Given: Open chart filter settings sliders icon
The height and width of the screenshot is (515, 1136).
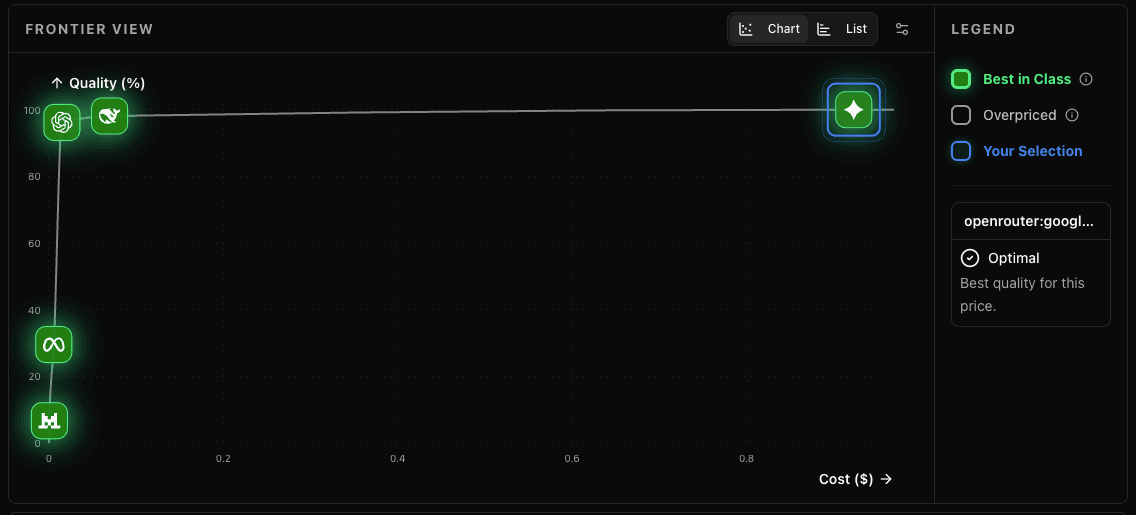Looking at the screenshot, I should click(x=902, y=29).
